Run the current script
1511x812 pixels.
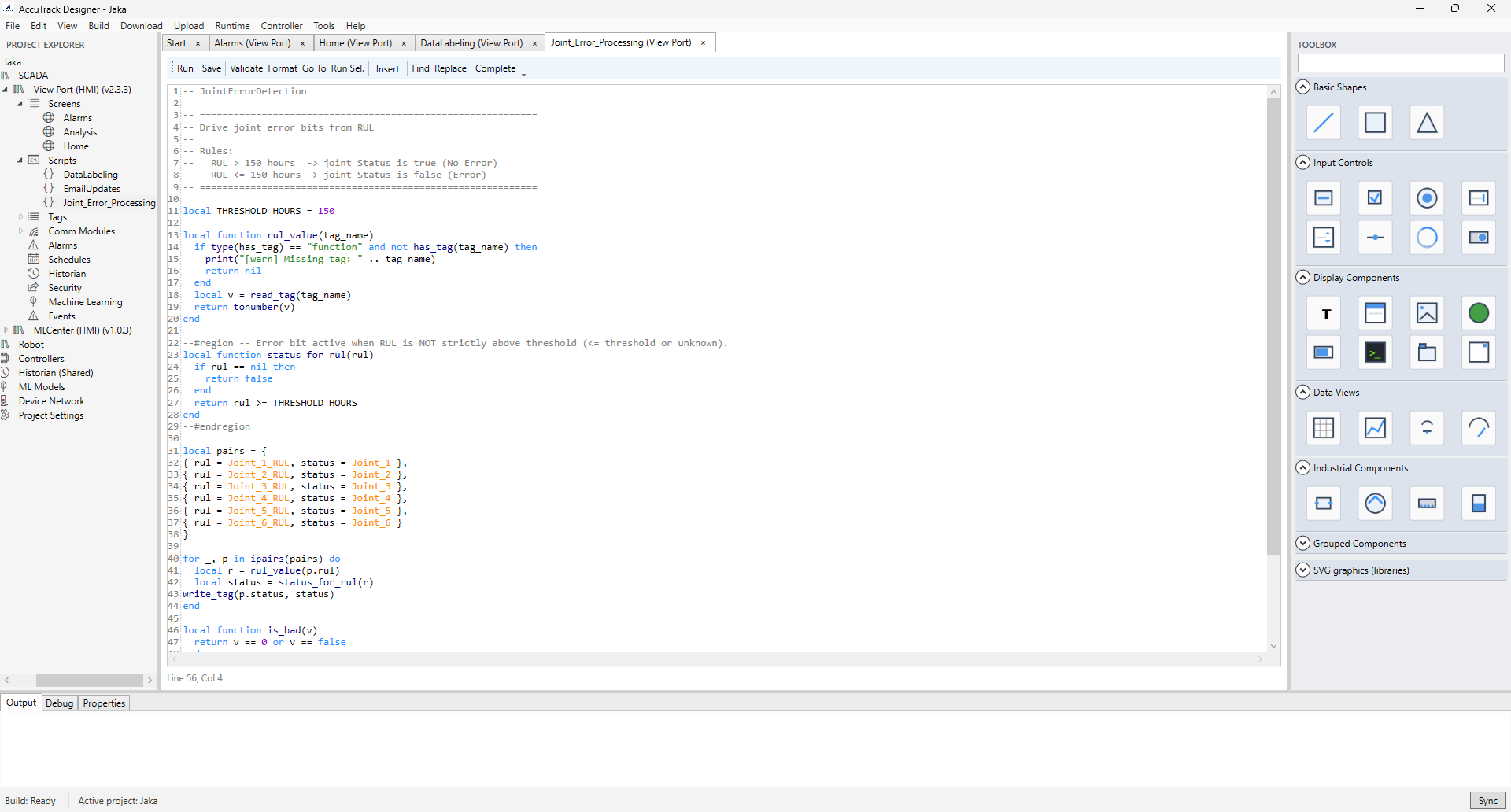click(185, 68)
